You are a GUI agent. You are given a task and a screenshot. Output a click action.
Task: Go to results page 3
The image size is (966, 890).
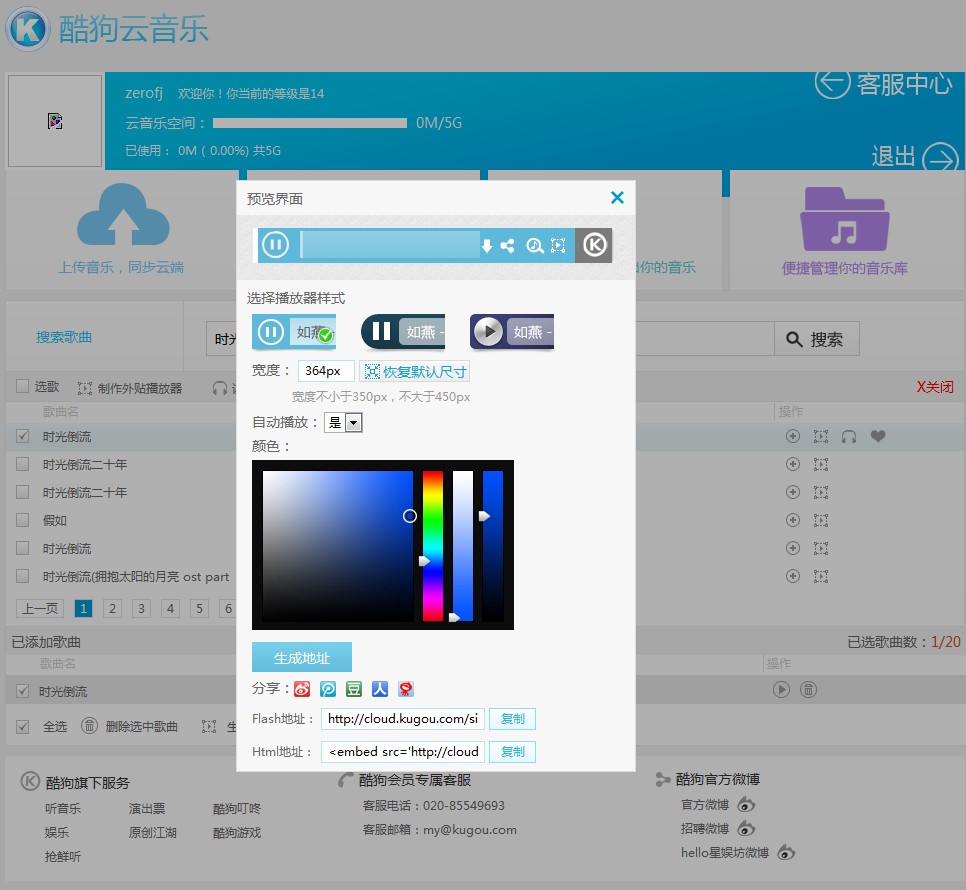[141, 609]
